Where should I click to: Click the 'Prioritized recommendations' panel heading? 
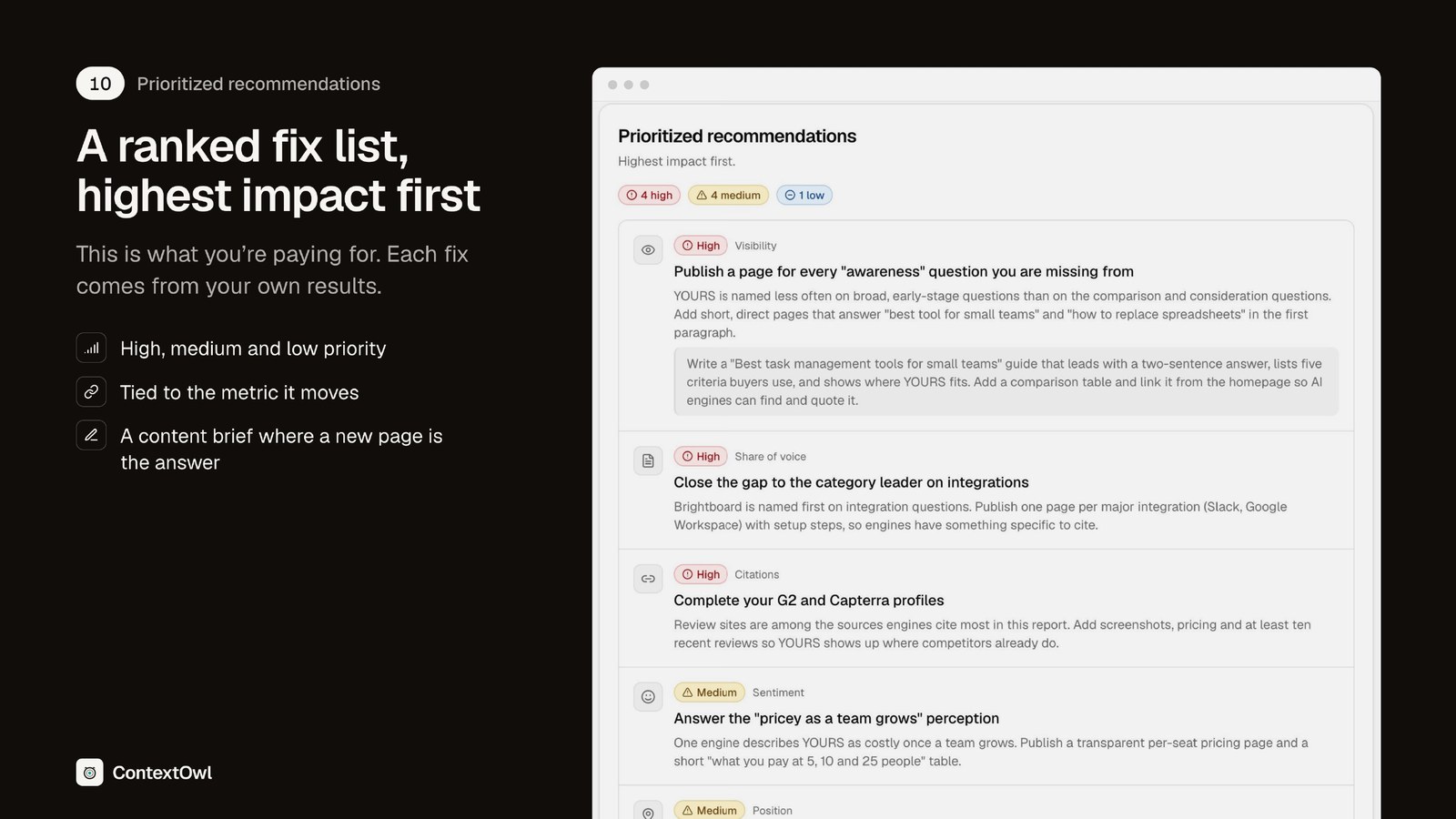pyautogui.click(x=737, y=136)
